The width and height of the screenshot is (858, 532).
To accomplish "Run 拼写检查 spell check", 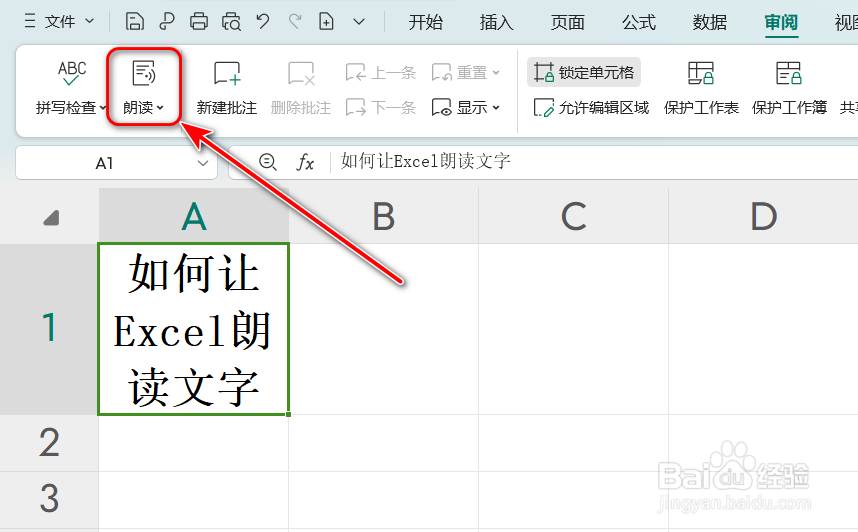I will pos(71,88).
